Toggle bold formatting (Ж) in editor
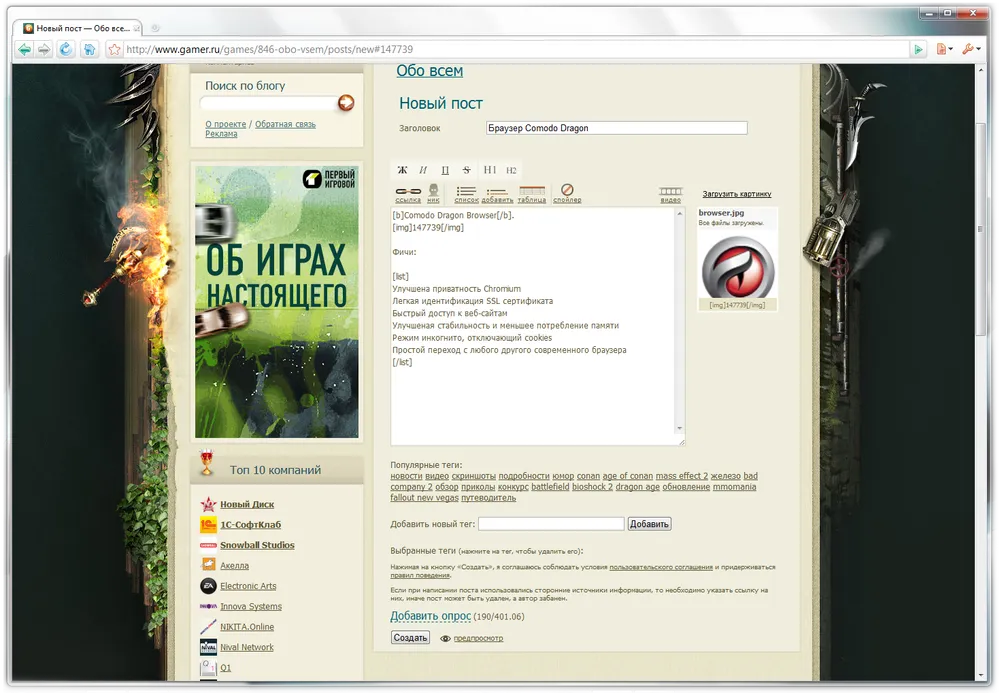The image size is (1000, 693). [403, 170]
